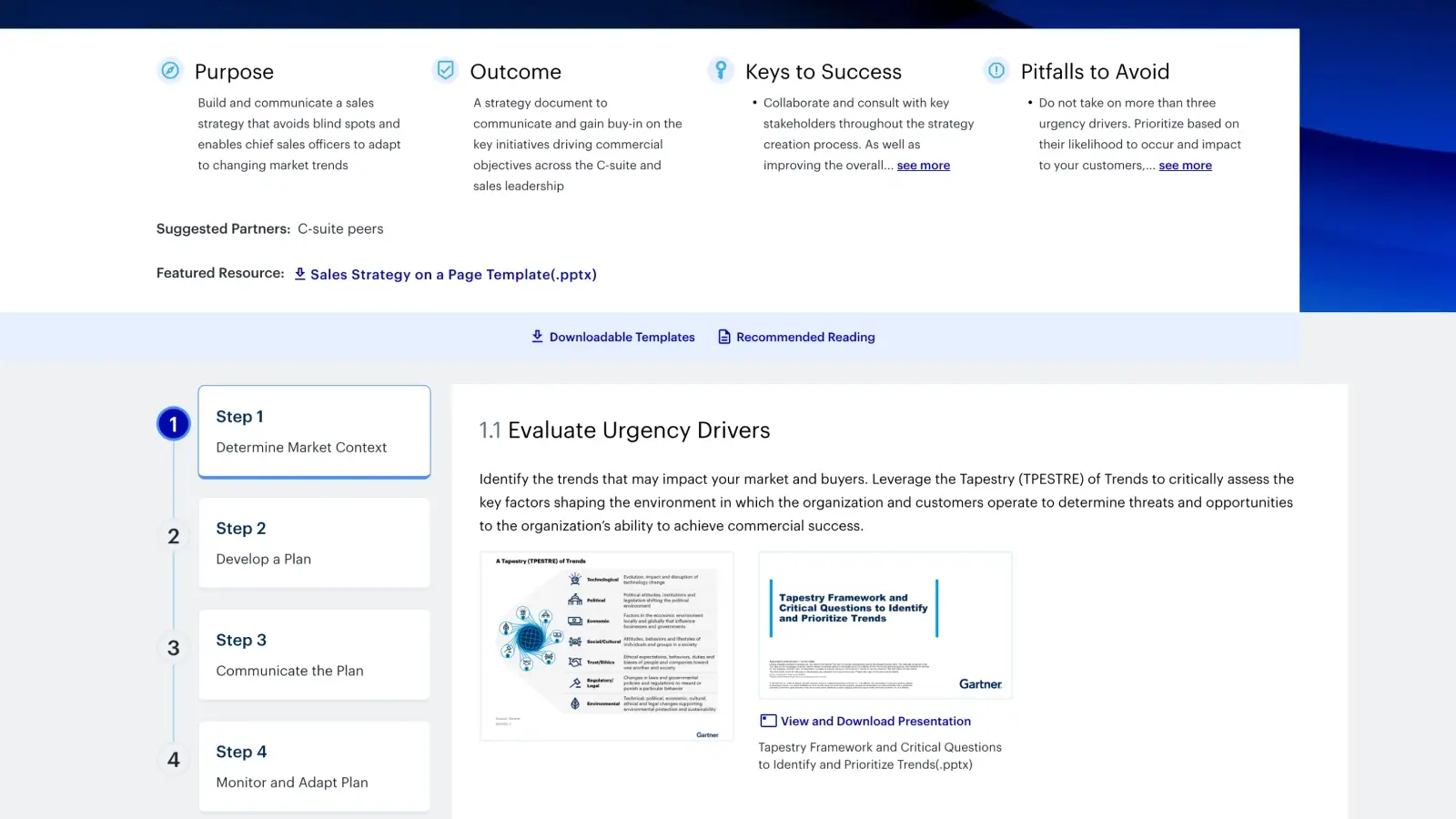The image size is (1456, 819).
Task: Open the Tapestry TPESTRE of Trends thumbnail
Action: tap(606, 646)
